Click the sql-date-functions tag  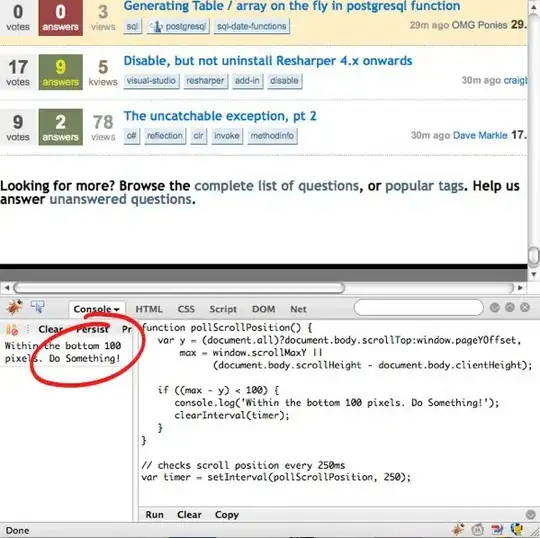click(x=252, y=26)
